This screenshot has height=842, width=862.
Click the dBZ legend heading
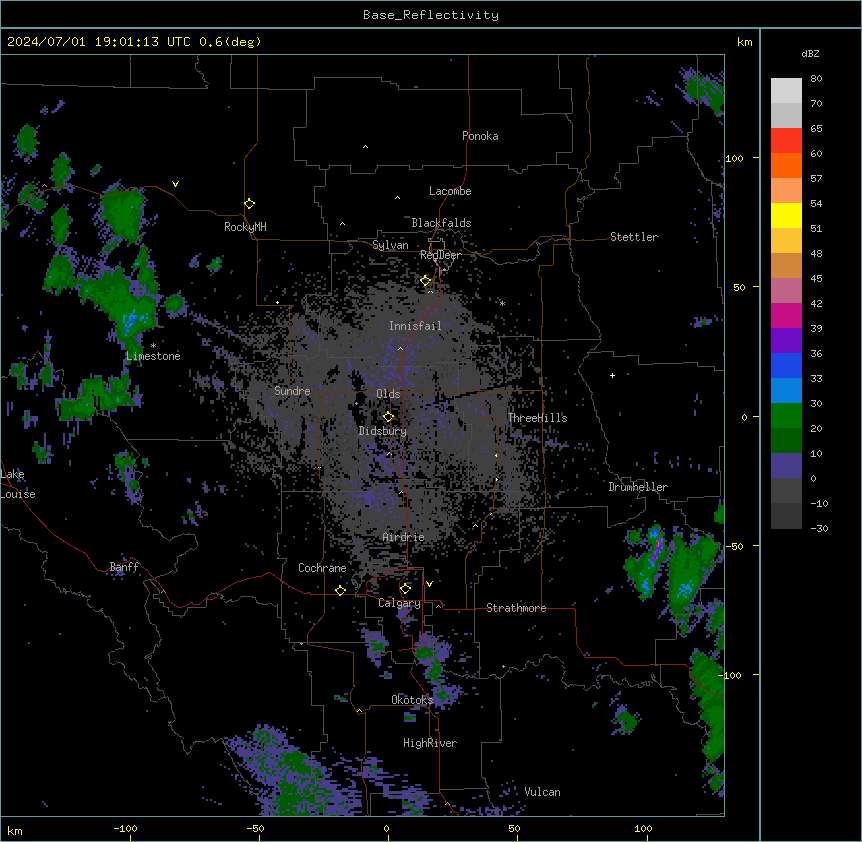[x=810, y=53]
